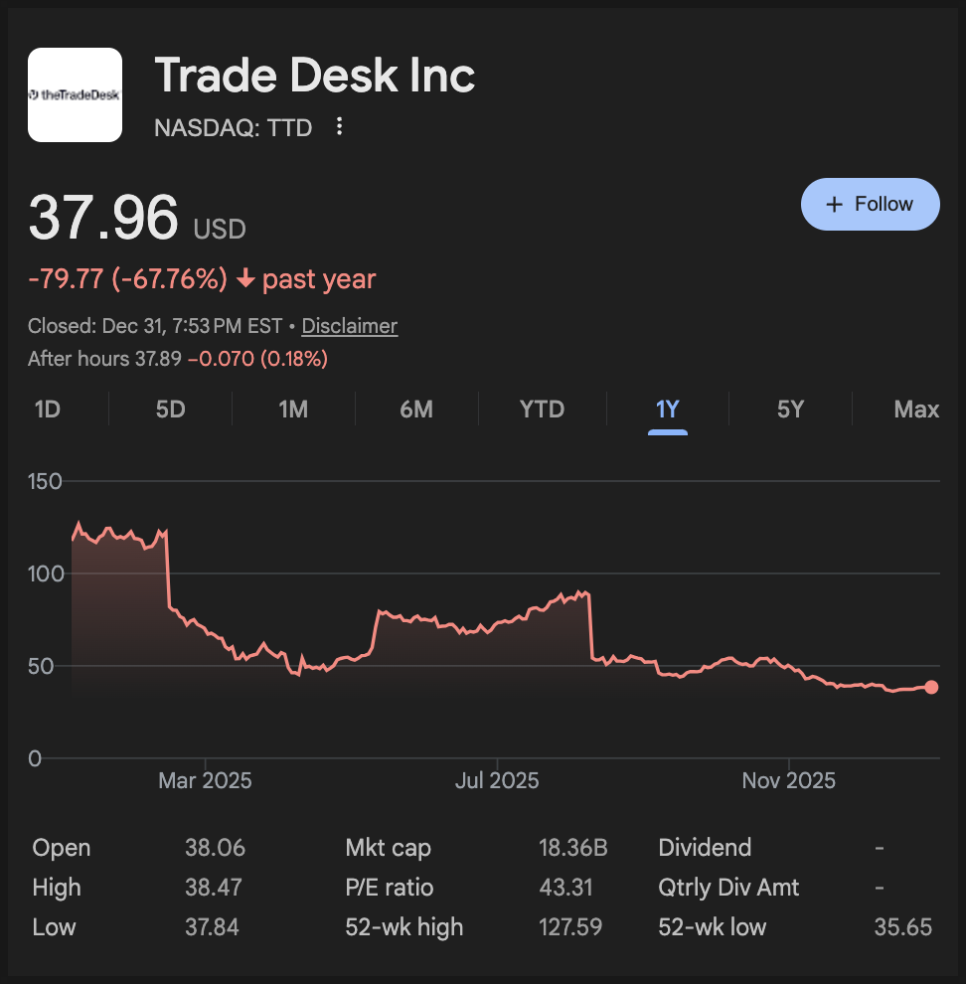
Task: Click the end-of-line price dot on chart
Action: (931, 687)
